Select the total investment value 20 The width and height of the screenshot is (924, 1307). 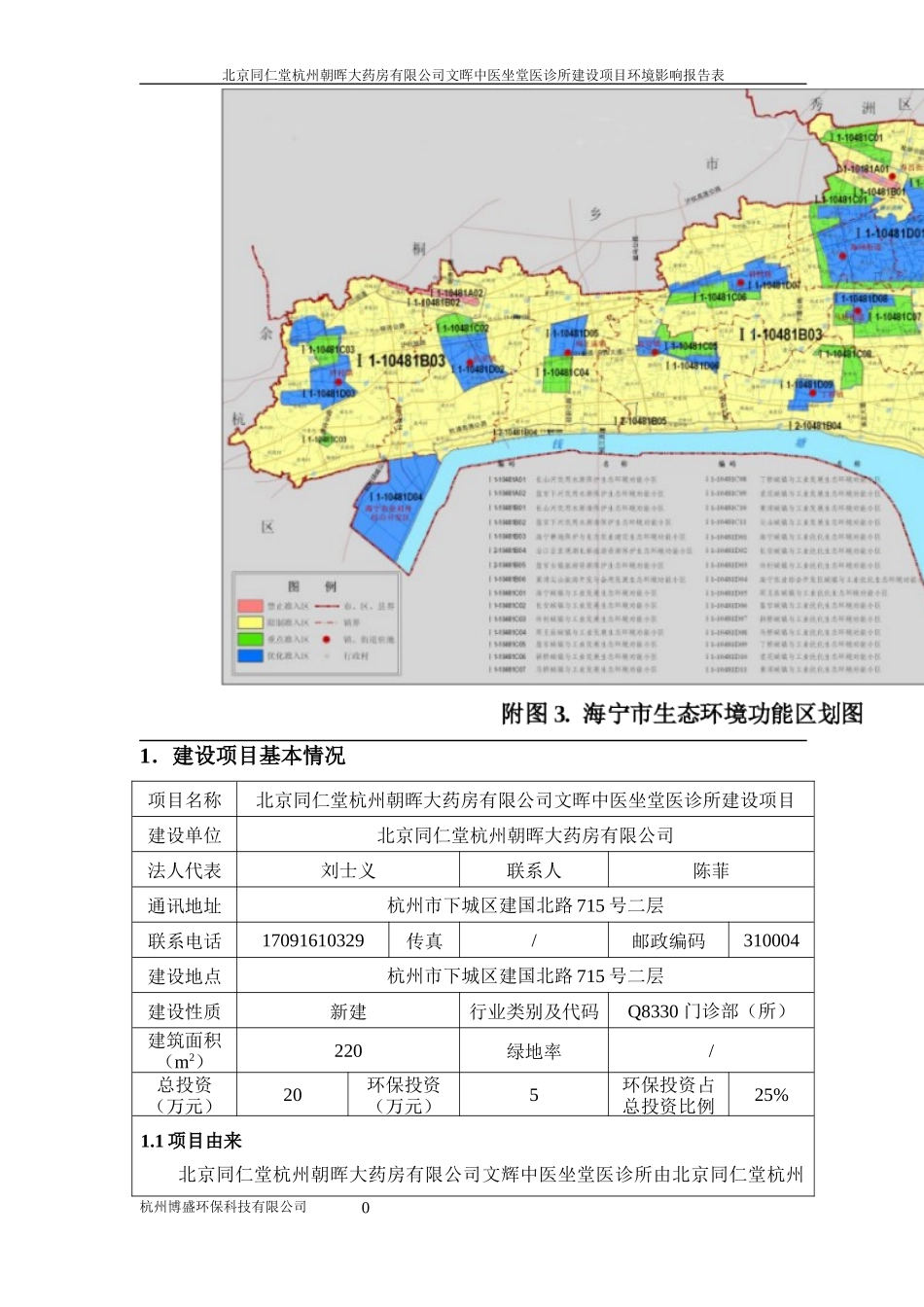pyautogui.click(x=293, y=1095)
